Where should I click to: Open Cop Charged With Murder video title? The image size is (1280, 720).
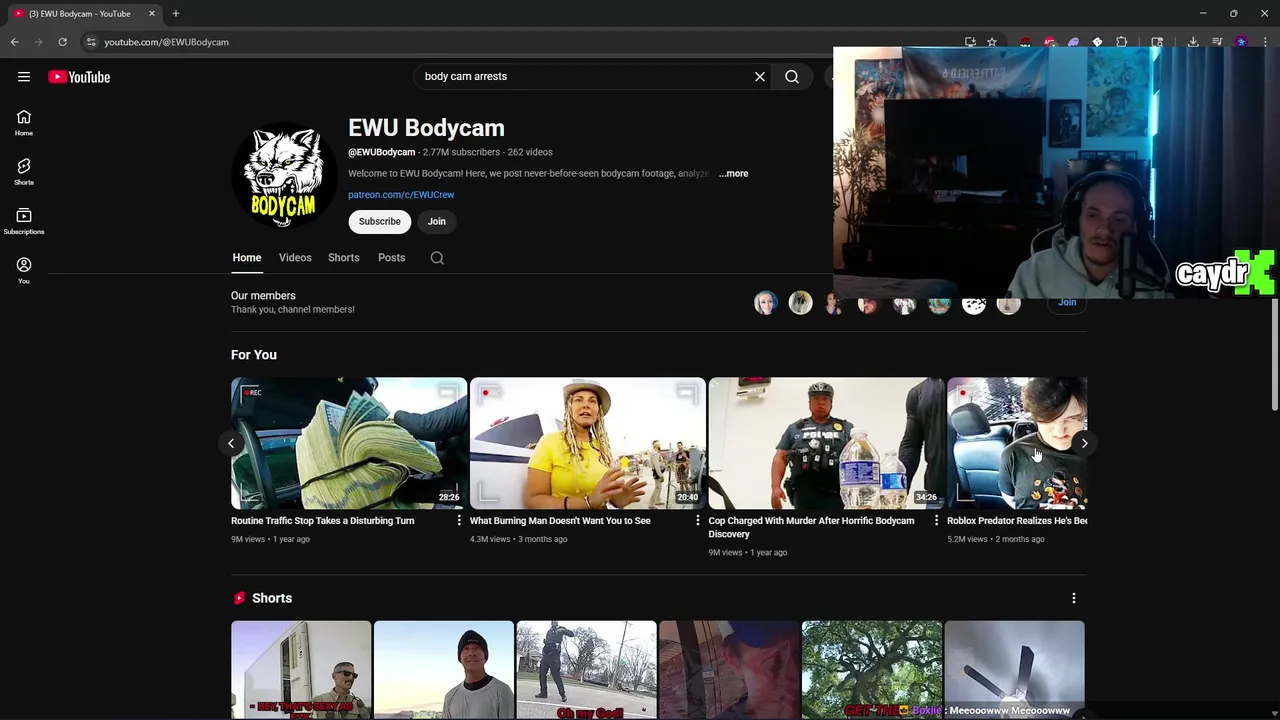[x=811, y=527]
